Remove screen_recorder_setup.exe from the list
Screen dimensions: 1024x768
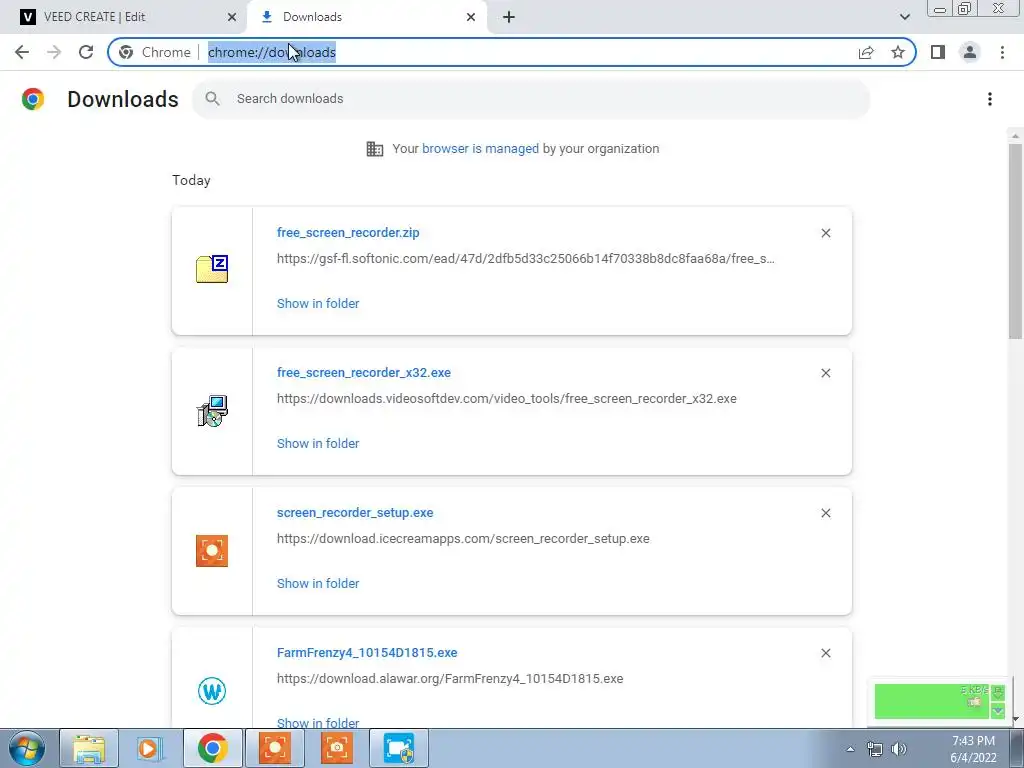825,513
